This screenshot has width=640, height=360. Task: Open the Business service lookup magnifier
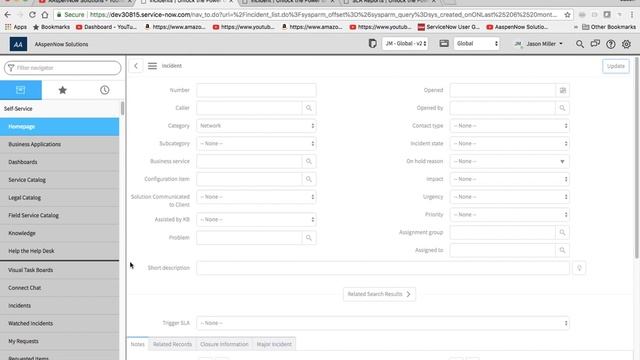(x=309, y=161)
